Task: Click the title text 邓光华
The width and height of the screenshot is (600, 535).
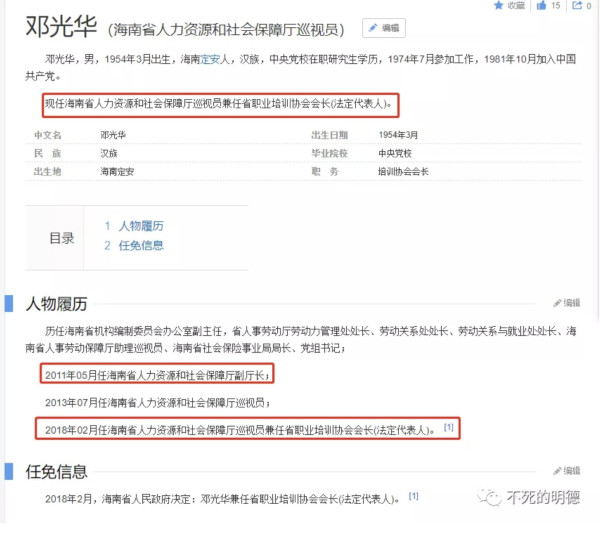Action: click(61, 27)
